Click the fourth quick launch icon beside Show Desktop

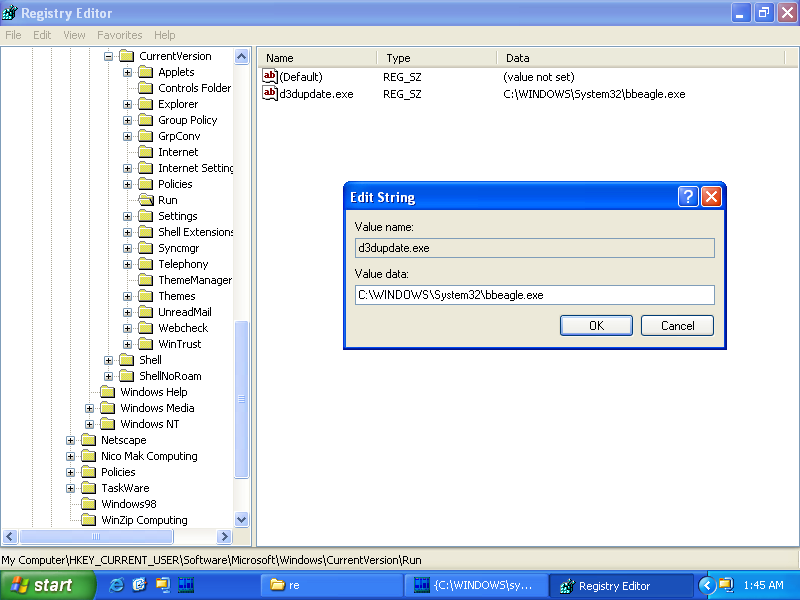[186, 585]
